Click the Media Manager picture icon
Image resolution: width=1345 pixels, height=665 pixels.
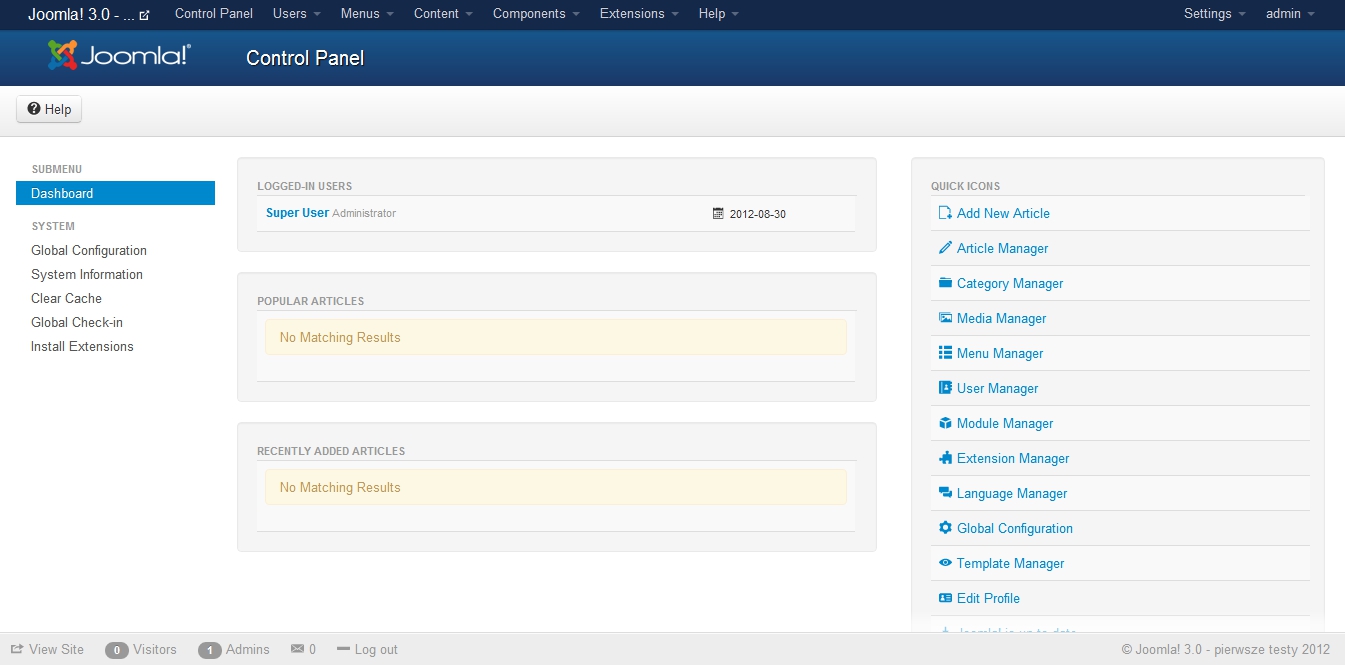tap(945, 318)
